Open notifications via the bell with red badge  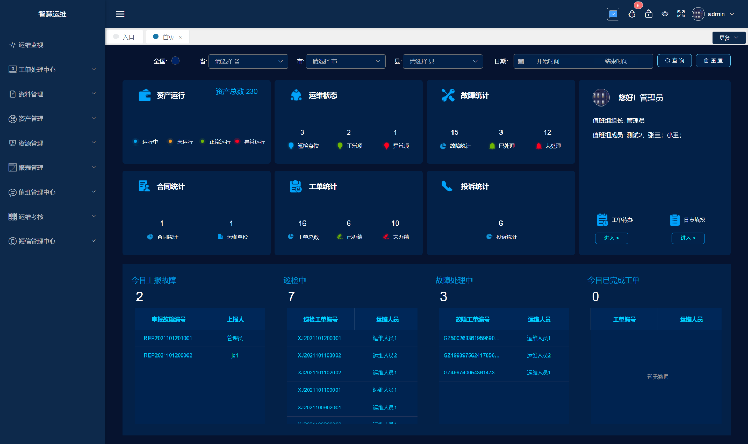[631, 14]
